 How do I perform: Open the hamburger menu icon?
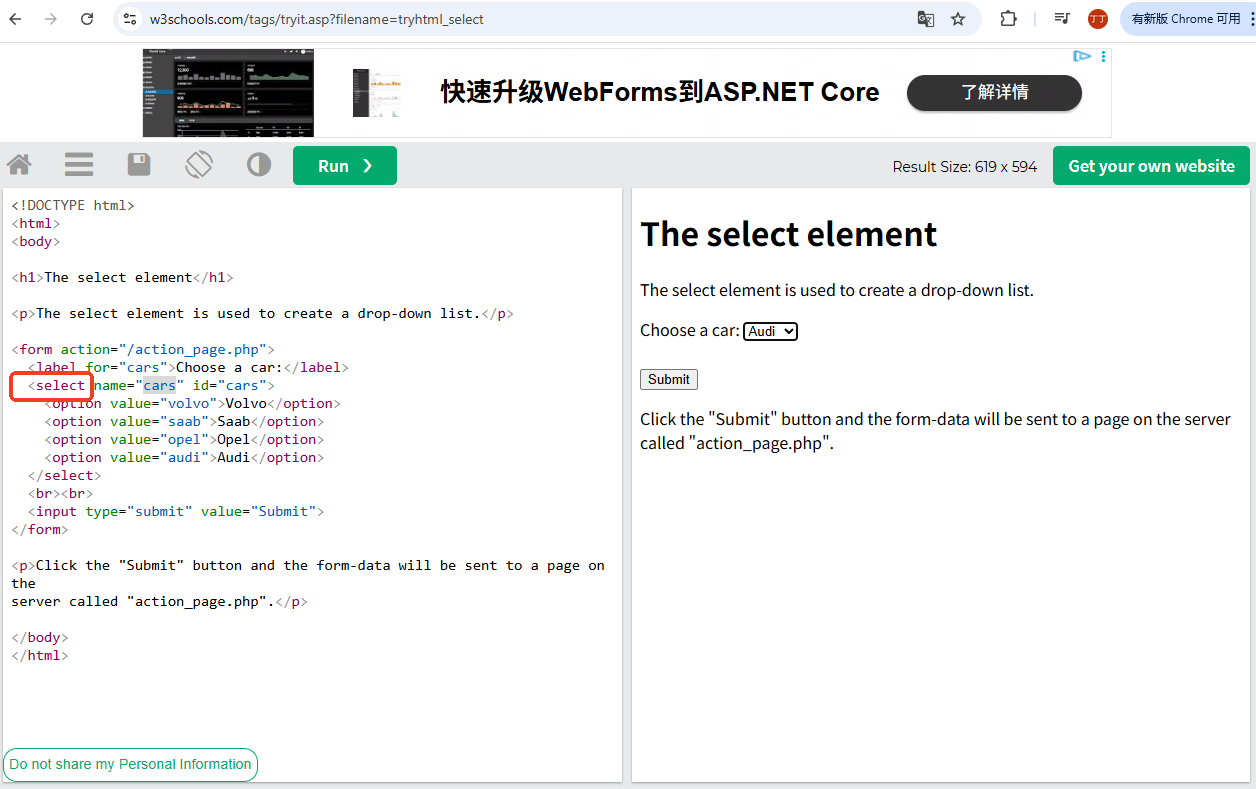click(78, 164)
